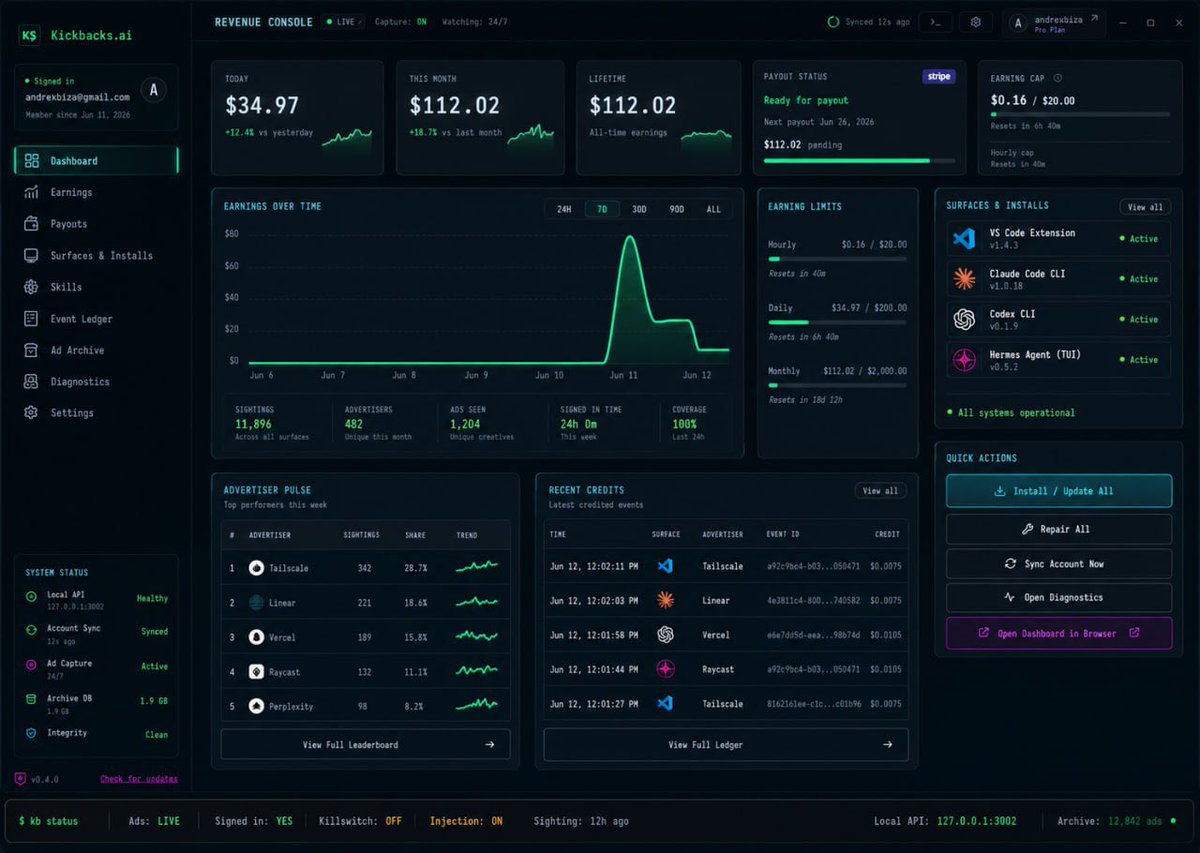Click Ads: LIVE in status bar

tap(154, 821)
